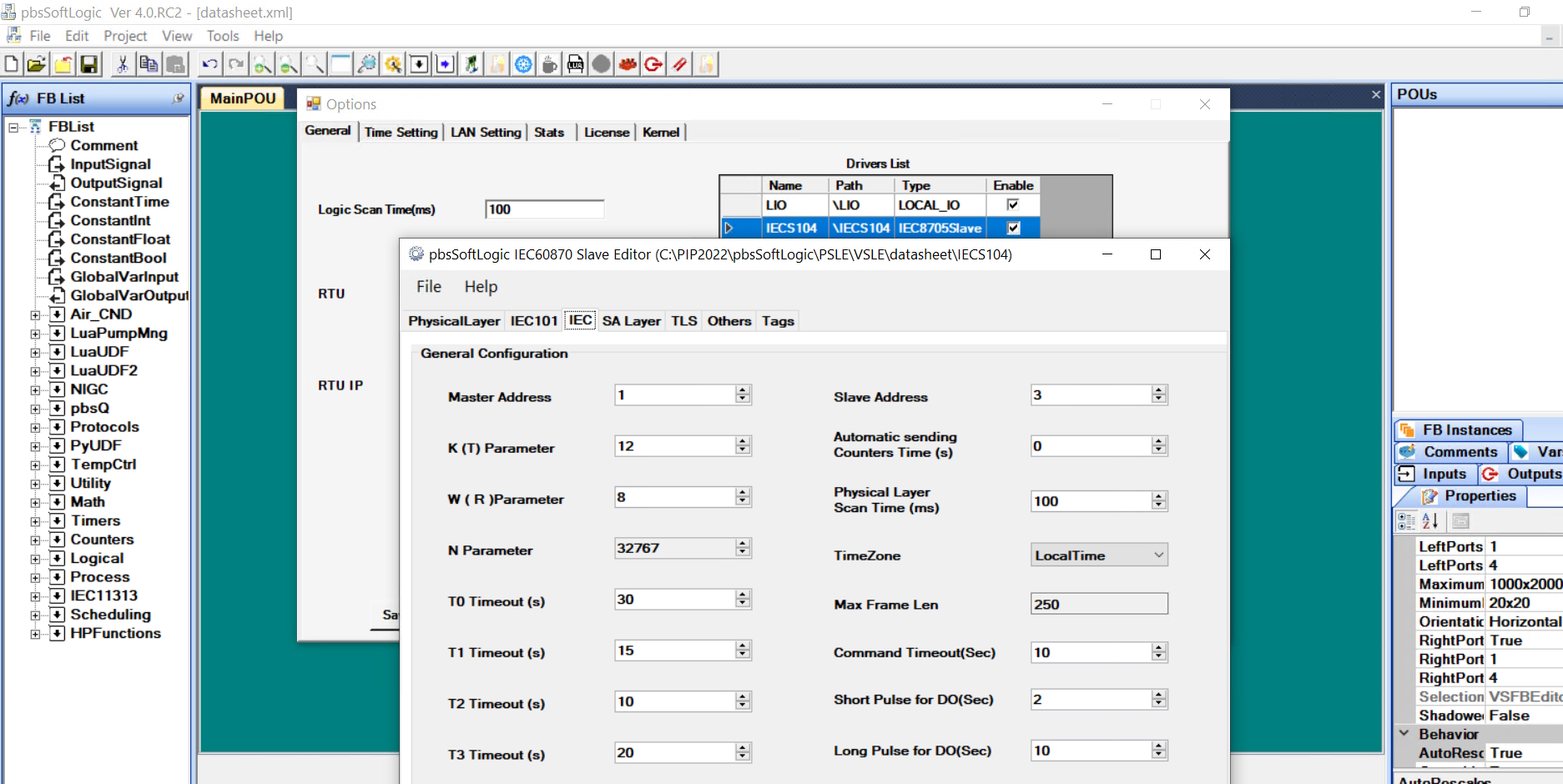
Task: Click Help in the Slave Editor menu bar
Action: 481,286
